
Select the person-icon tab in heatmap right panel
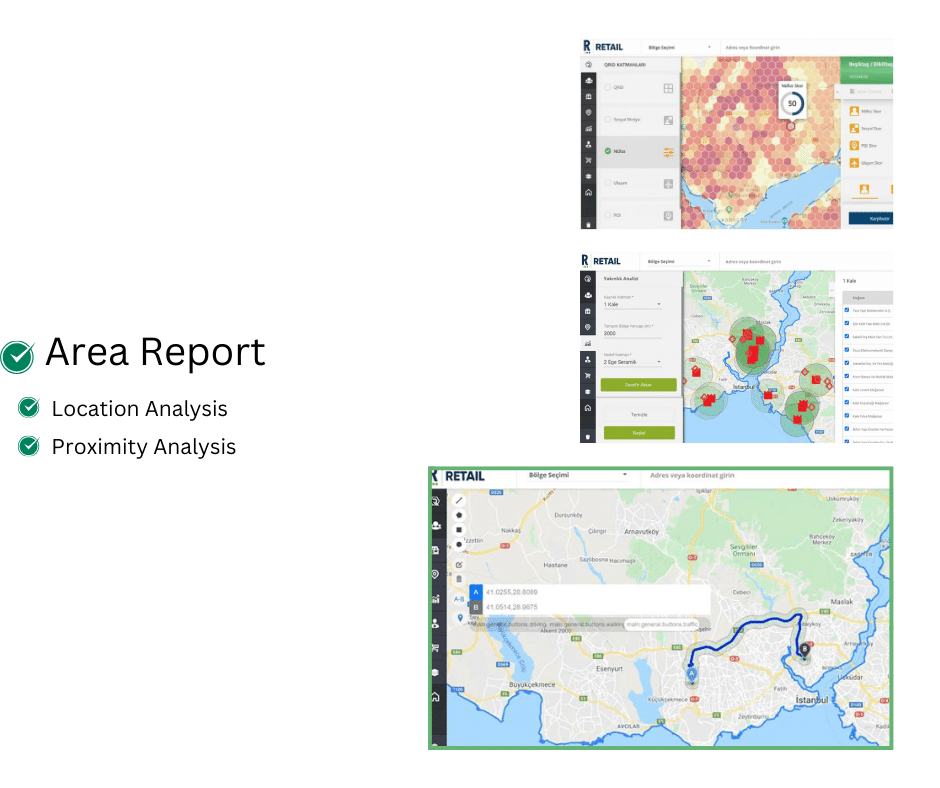point(864,190)
